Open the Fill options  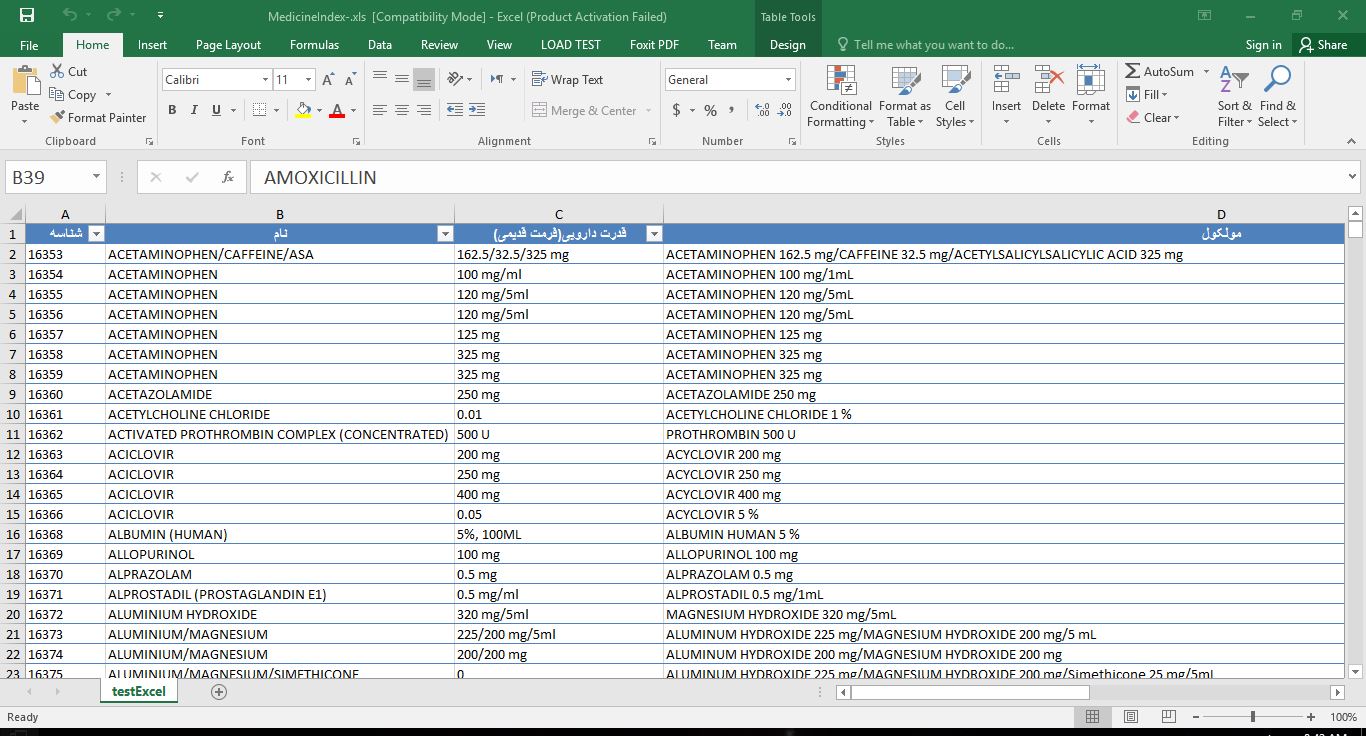(1147, 95)
